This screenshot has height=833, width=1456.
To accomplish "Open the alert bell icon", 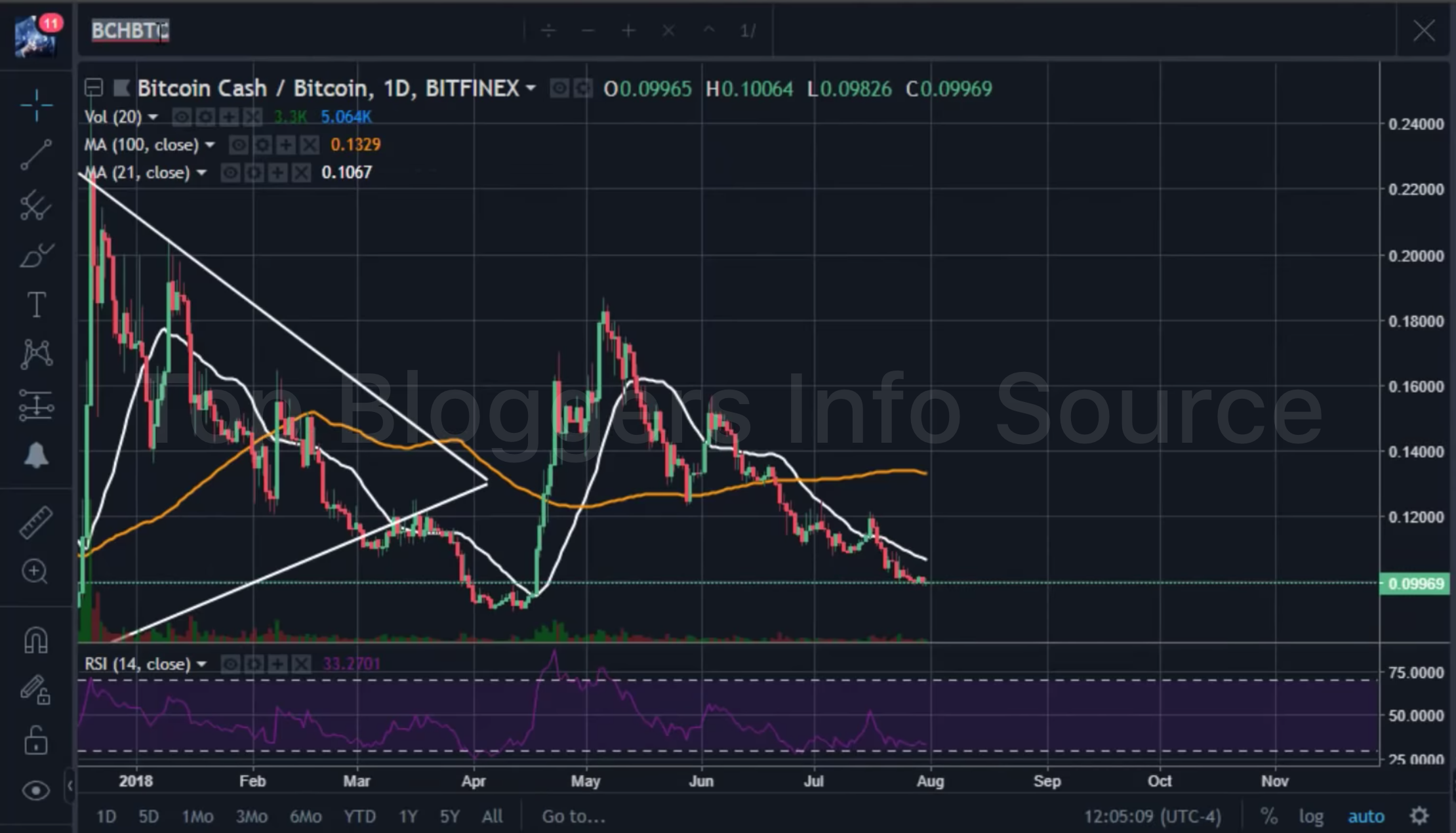I will pyautogui.click(x=36, y=455).
